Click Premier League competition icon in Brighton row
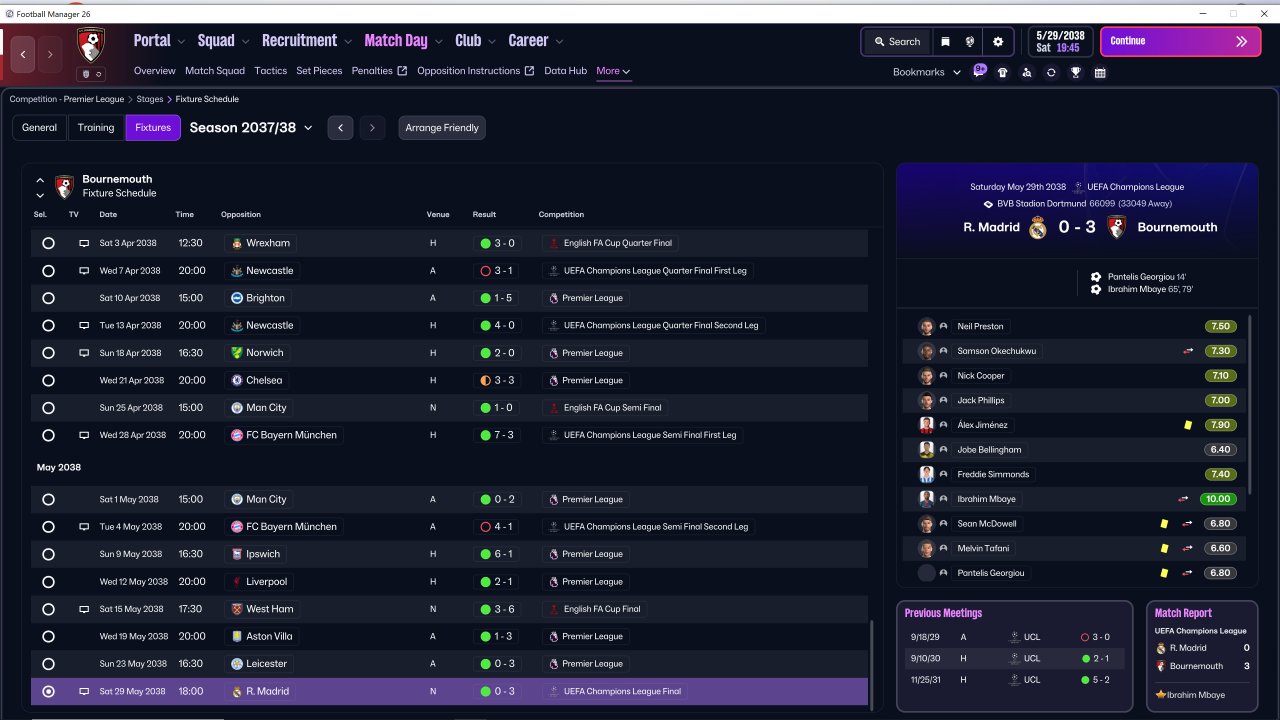Image resolution: width=1280 pixels, height=720 pixels. click(x=553, y=298)
